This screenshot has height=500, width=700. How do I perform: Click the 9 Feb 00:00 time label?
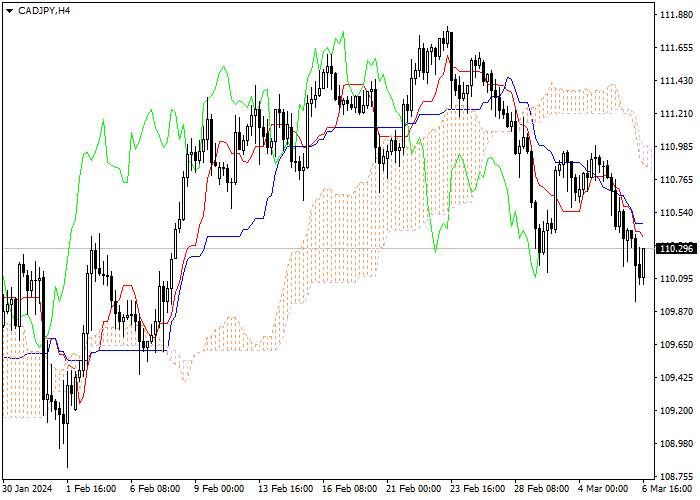(x=220, y=489)
